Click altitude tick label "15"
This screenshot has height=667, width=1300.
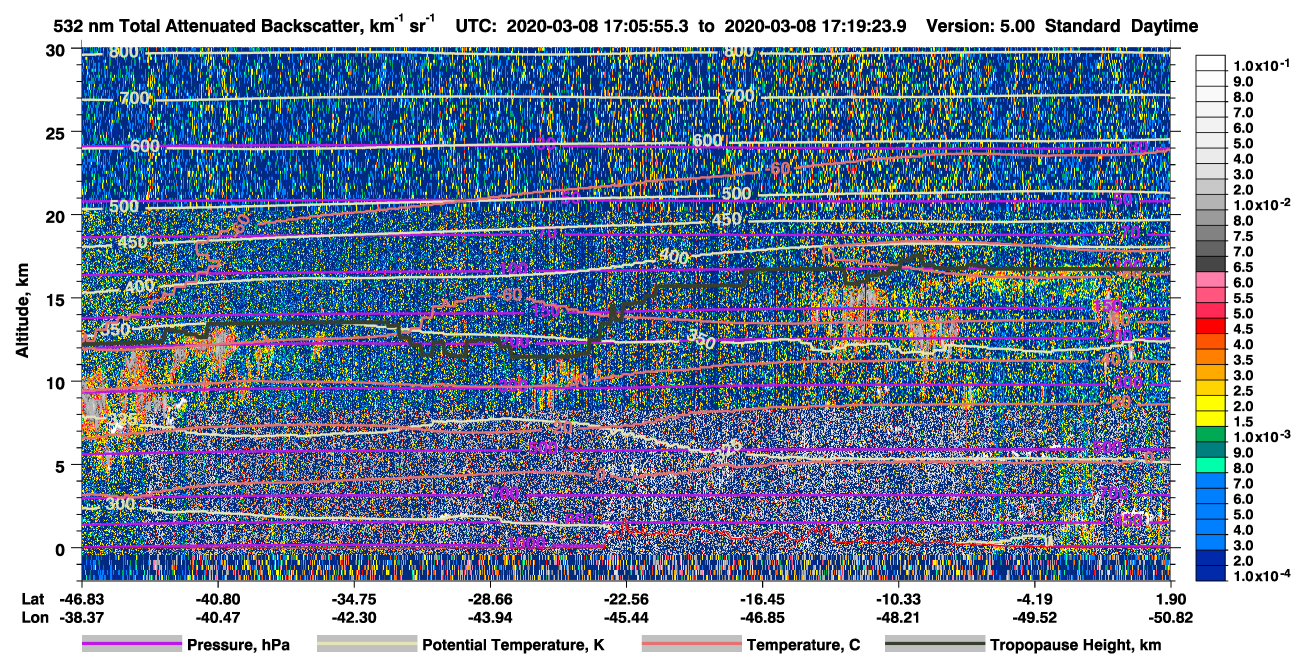tap(57, 299)
